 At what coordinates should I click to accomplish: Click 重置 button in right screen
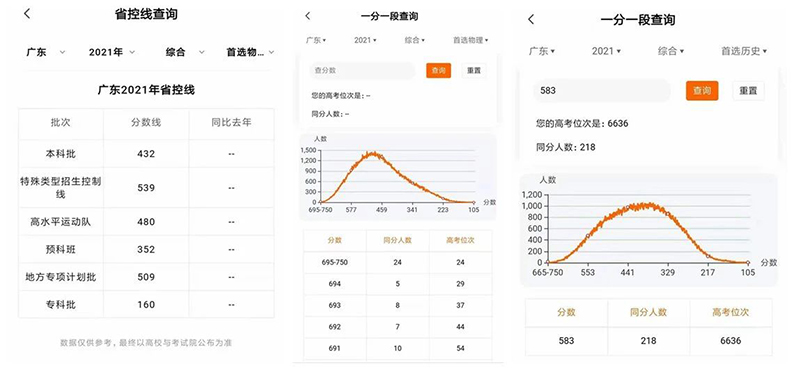[x=748, y=91]
